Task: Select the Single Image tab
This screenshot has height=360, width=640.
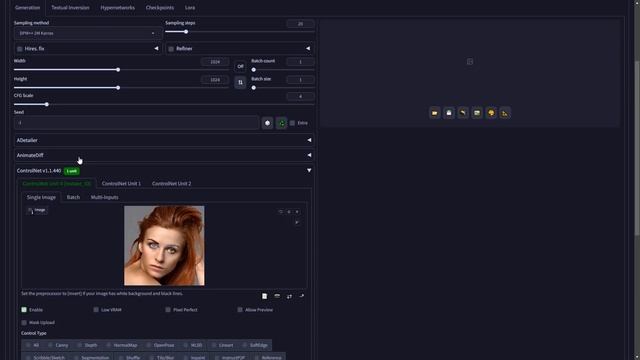Action: click(x=41, y=197)
